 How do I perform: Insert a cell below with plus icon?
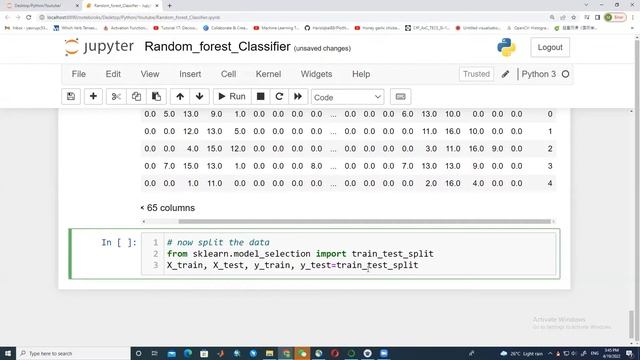(93, 97)
